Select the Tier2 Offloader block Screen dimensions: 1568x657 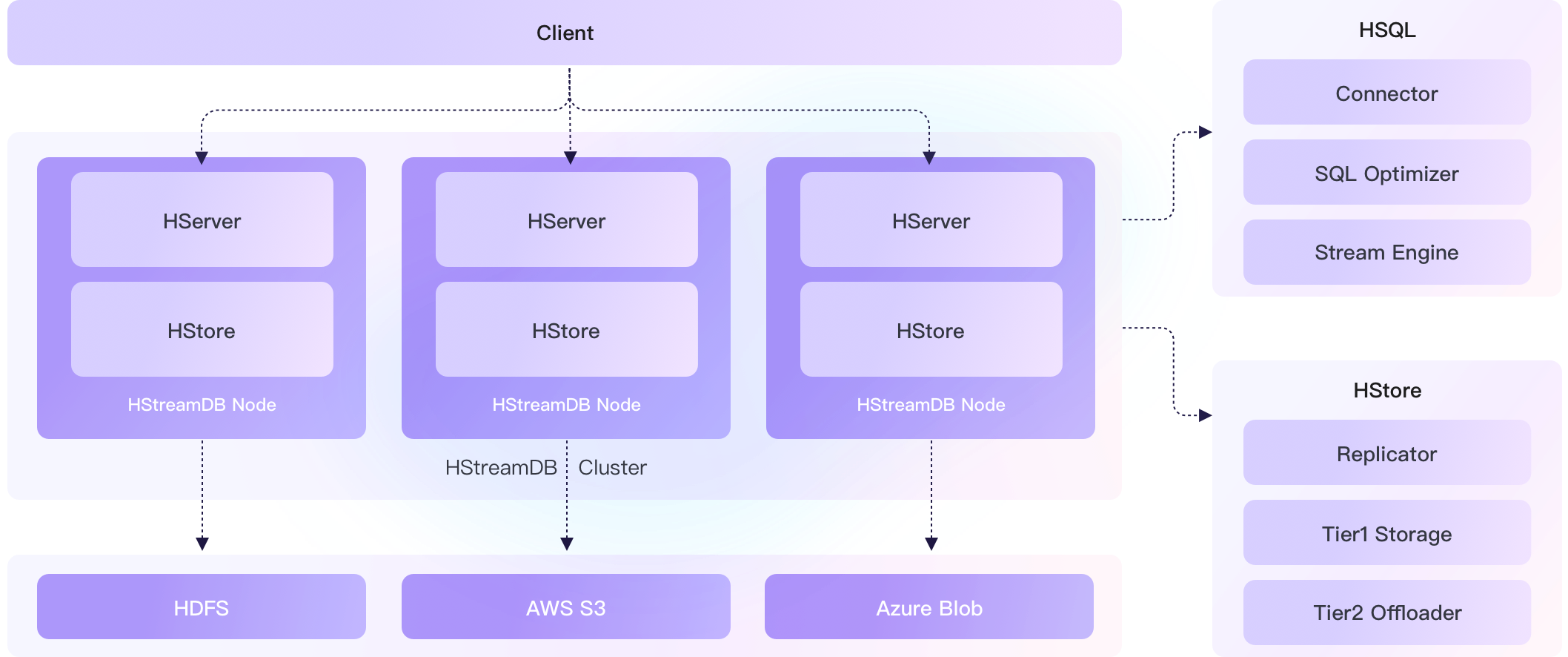[x=1386, y=613]
